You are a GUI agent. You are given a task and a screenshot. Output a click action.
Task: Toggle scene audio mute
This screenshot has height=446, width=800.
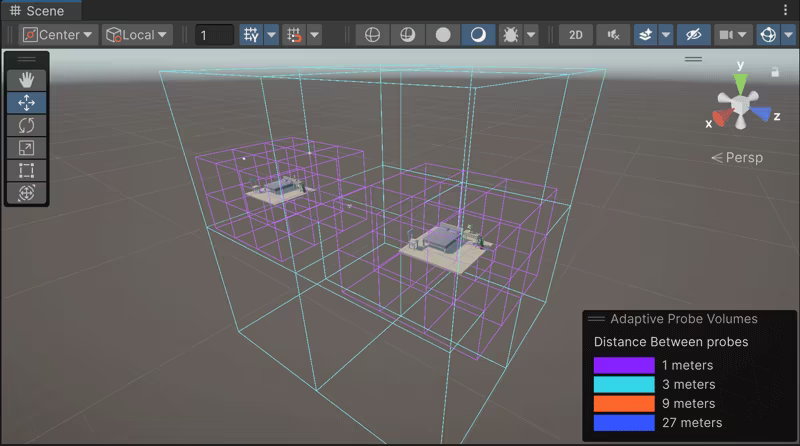tap(613, 35)
